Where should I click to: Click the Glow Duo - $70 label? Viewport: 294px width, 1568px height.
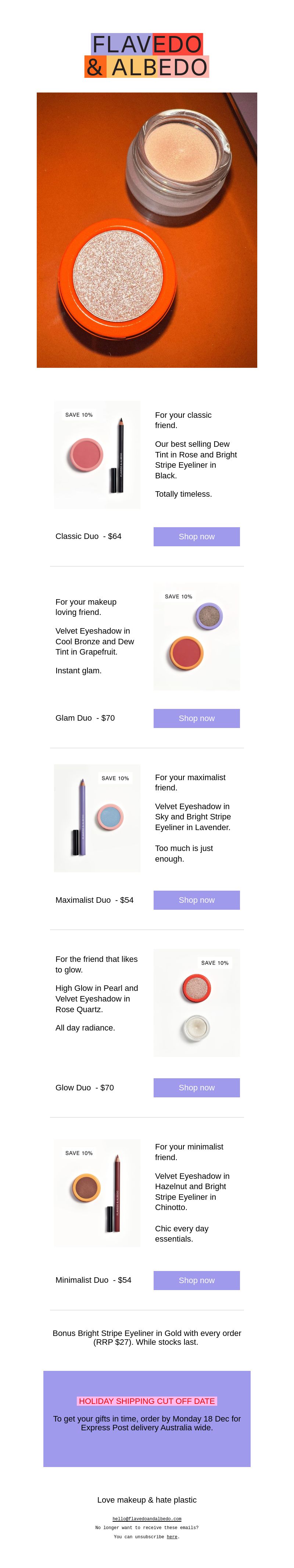[85, 1088]
